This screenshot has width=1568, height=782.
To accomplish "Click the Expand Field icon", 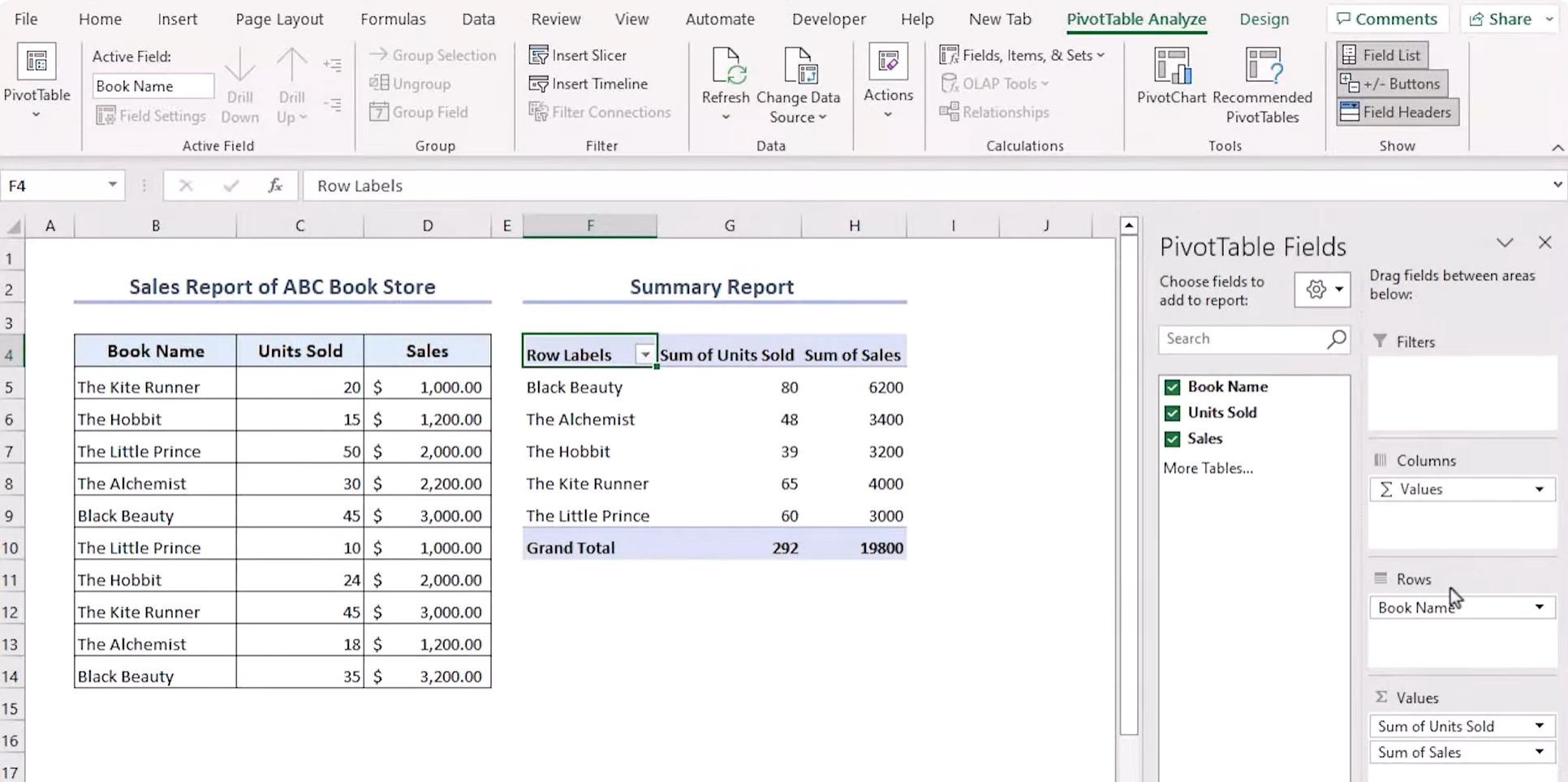I will tap(333, 65).
